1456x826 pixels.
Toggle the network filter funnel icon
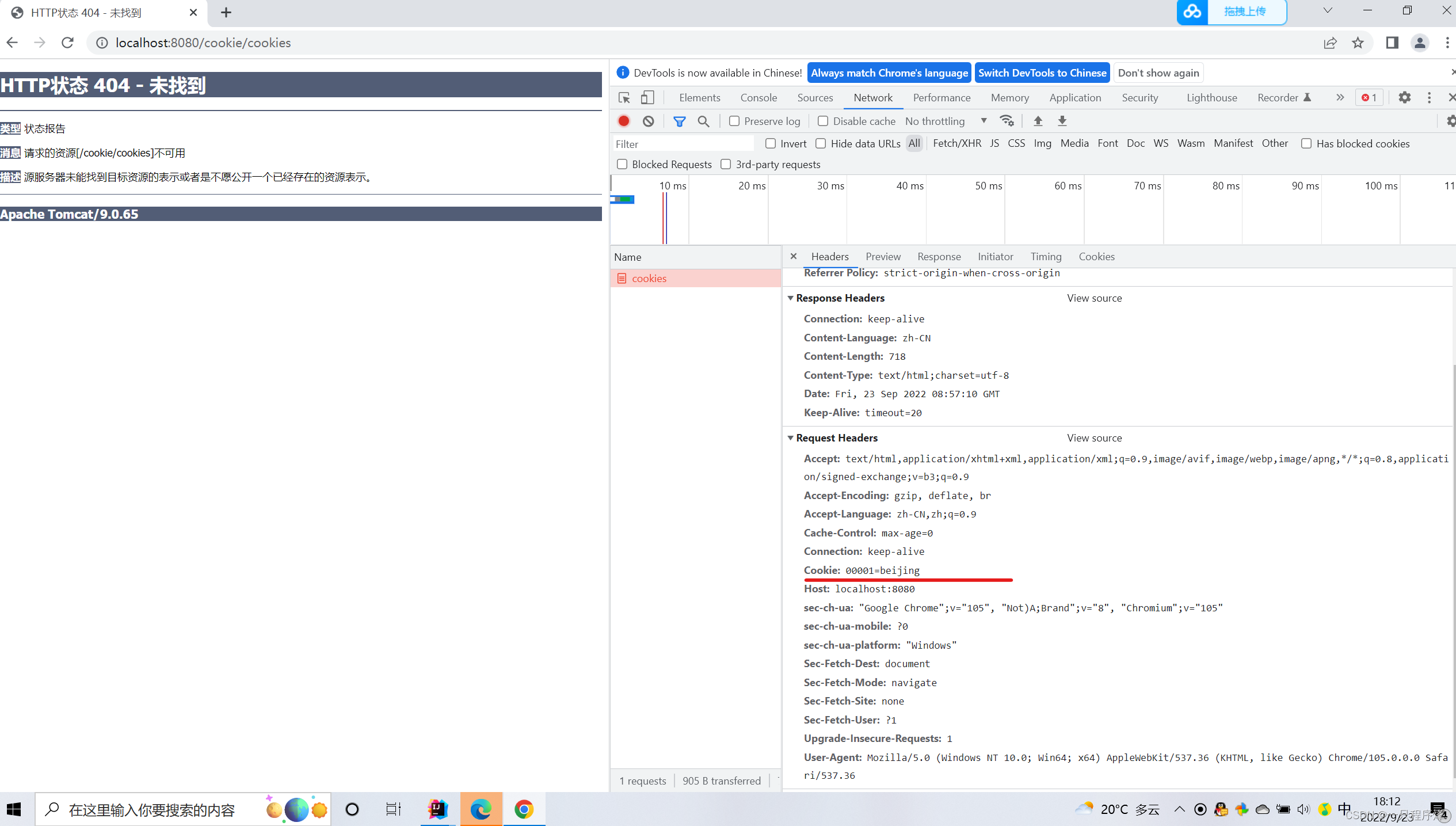tap(679, 121)
